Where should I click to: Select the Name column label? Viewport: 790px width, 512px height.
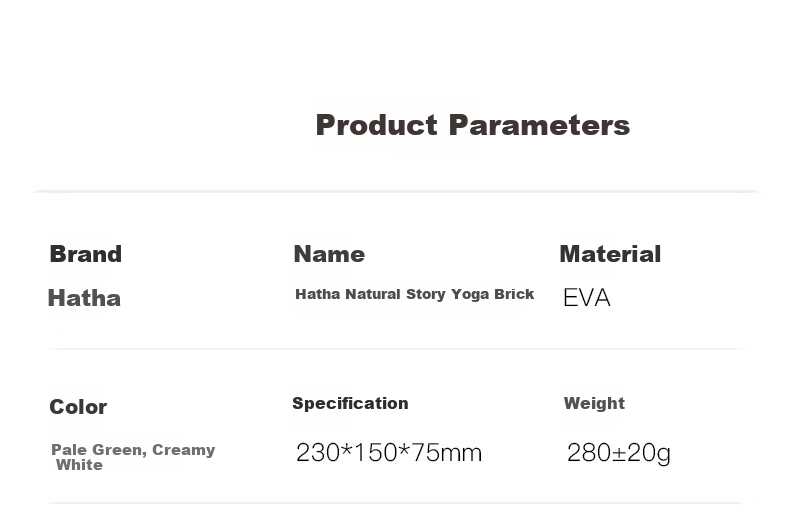click(x=329, y=253)
